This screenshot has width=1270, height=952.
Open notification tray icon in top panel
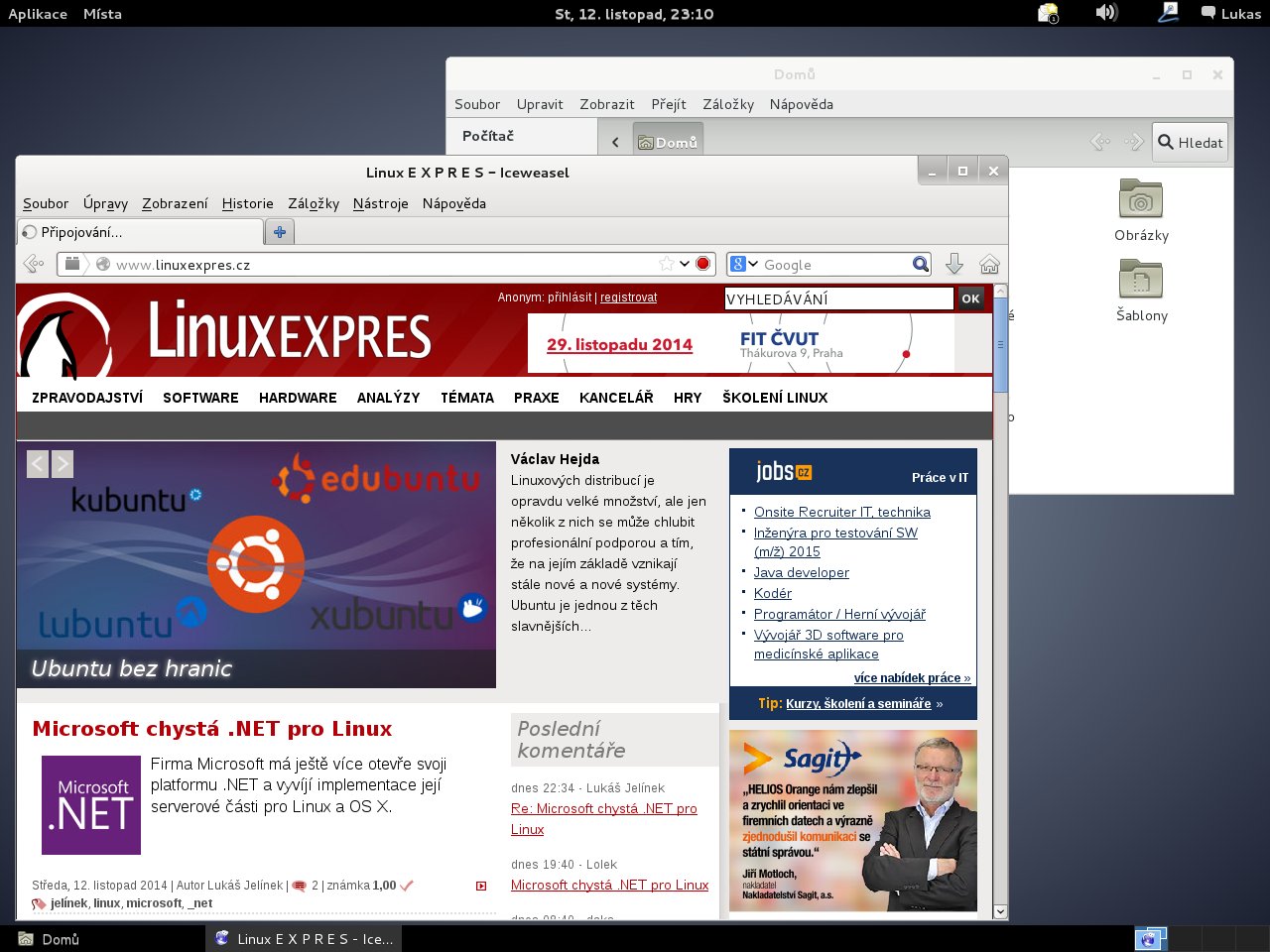click(1048, 13)
